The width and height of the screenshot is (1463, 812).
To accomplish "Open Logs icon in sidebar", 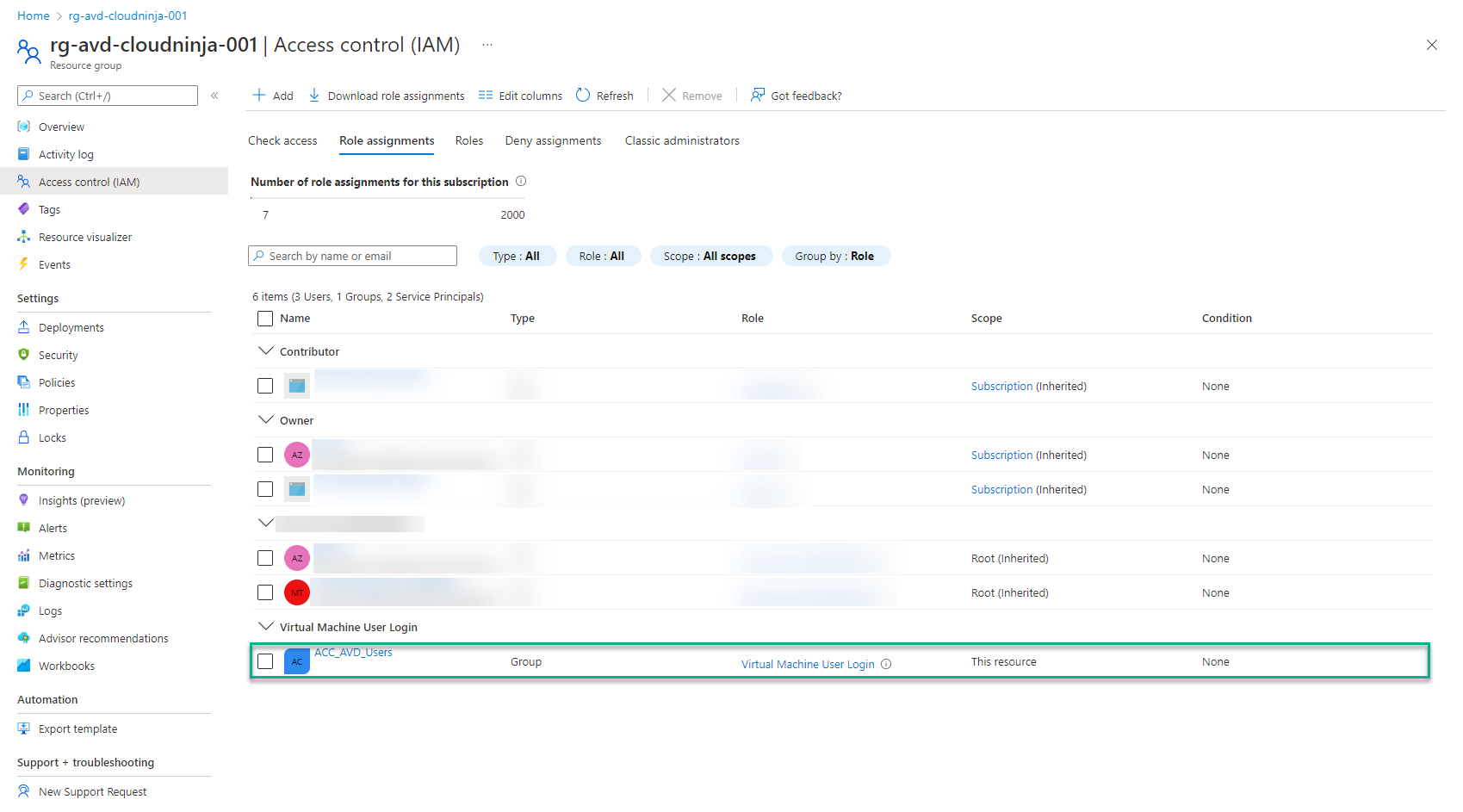I will (x=24, y=611).
